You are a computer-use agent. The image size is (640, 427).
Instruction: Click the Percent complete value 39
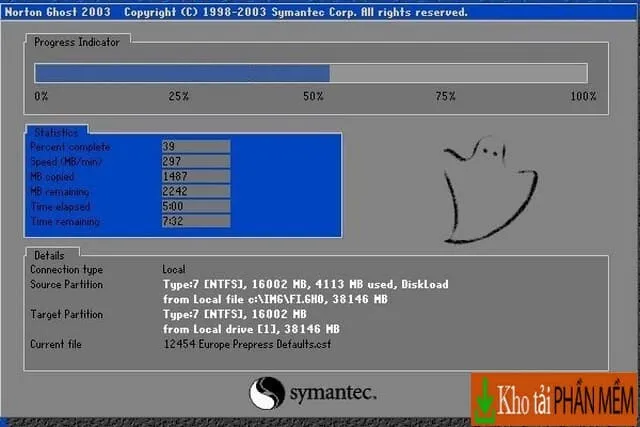(x=196, y=146)
